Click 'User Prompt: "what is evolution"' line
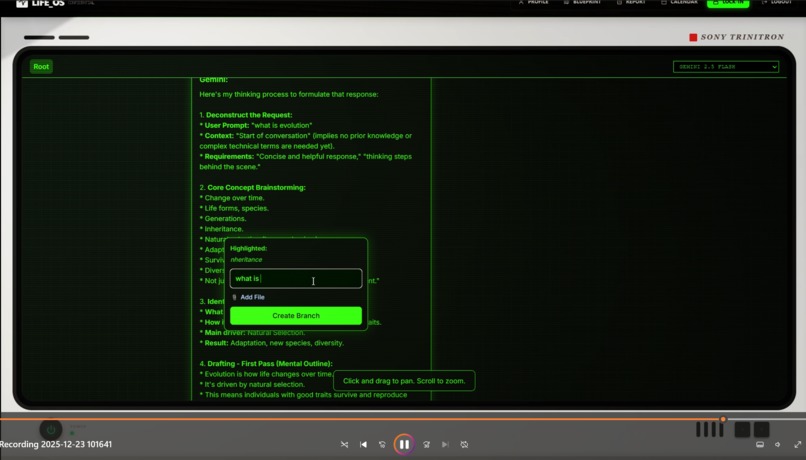 click(x=256, y=125)
